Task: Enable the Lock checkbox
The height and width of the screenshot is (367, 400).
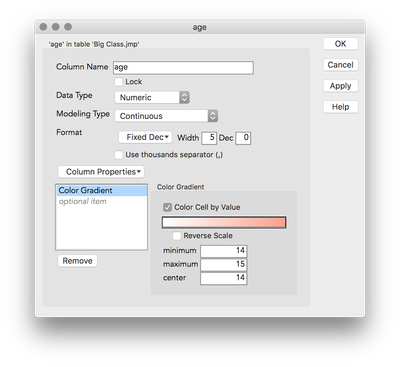Action: 118,82
